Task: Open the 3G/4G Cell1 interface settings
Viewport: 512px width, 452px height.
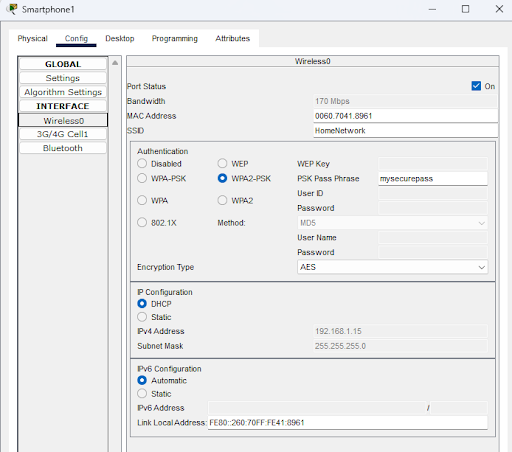Action: point(63,134)
